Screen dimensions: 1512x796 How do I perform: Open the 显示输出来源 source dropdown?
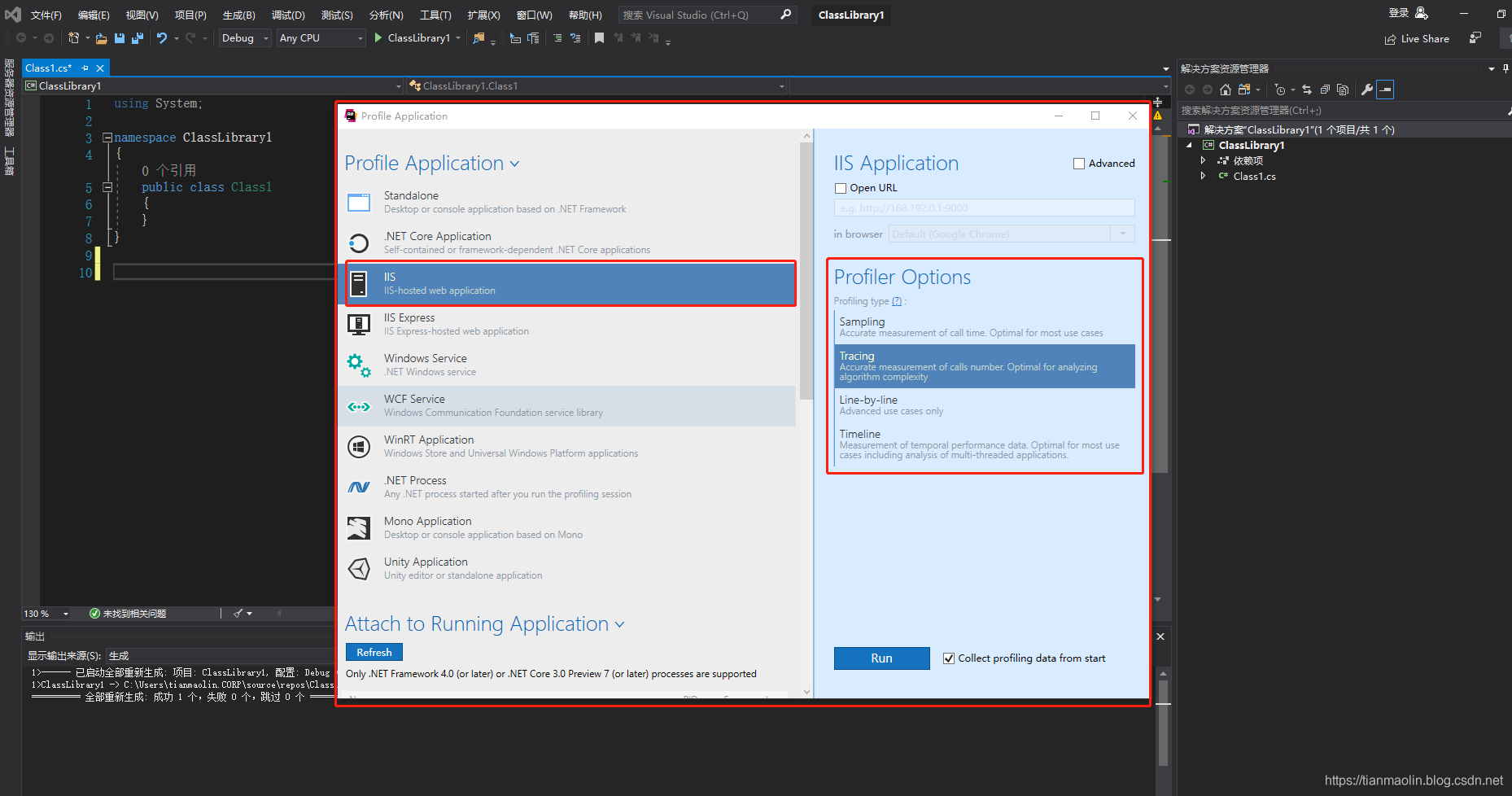point(220,655)
